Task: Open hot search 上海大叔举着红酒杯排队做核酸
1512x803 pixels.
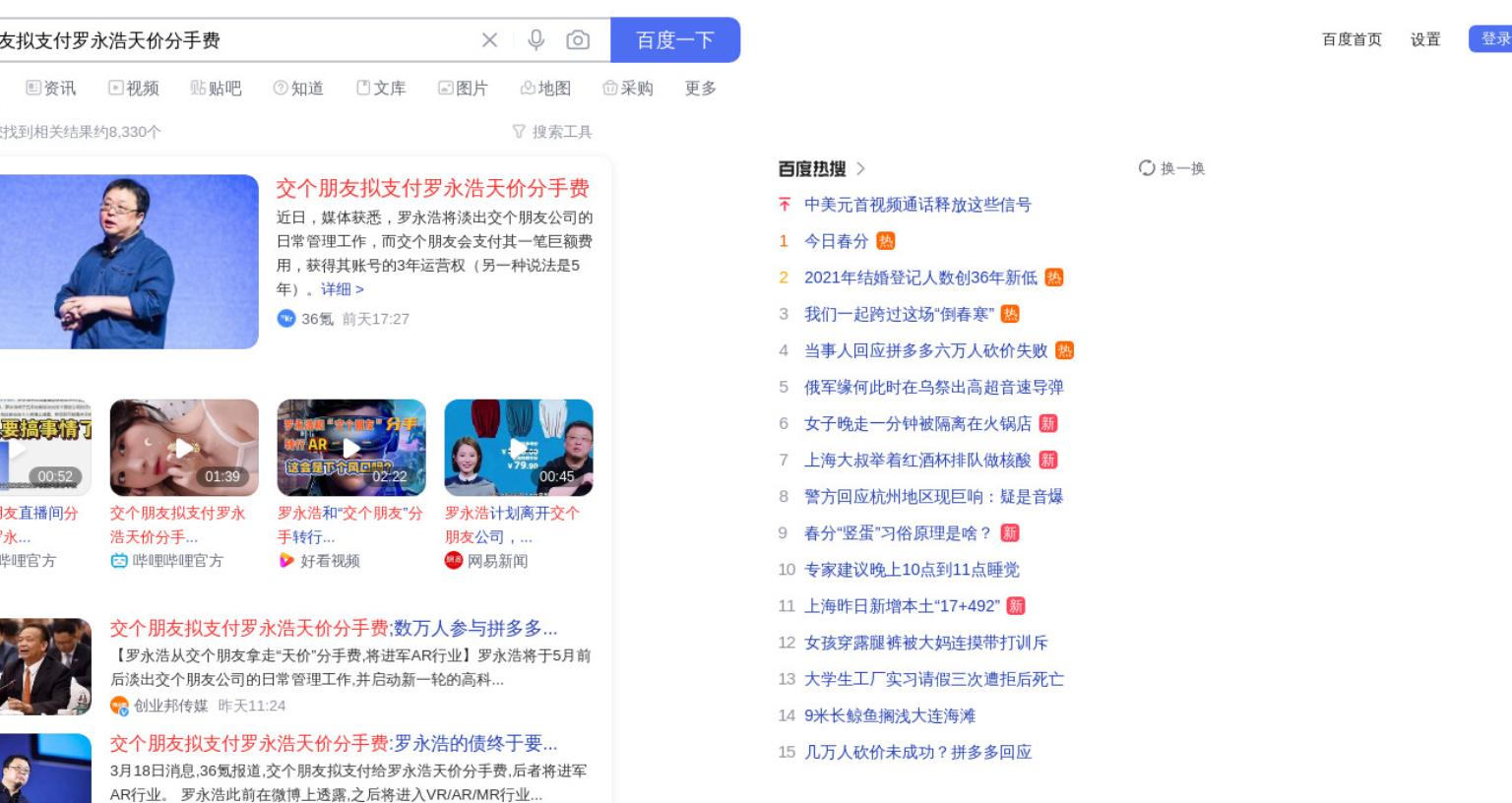Action: point(917,460)
